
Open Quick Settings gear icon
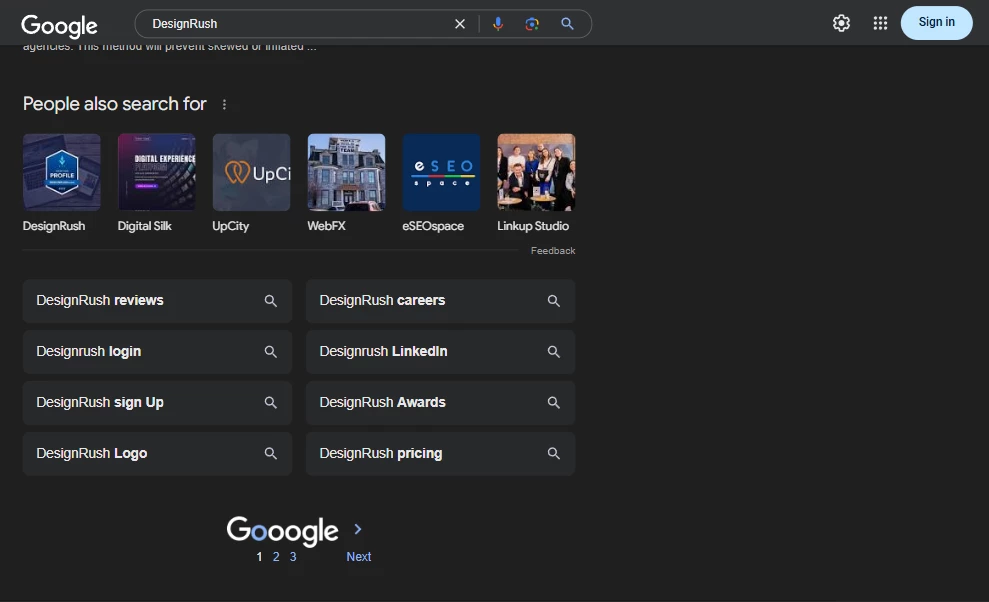pyautogui.click(x=841, y=23)
